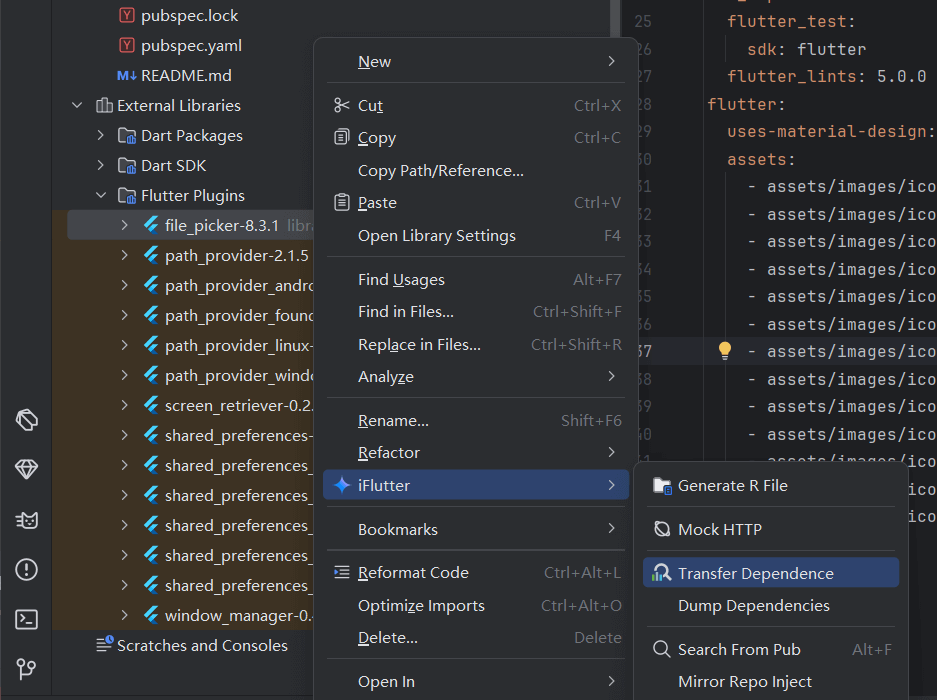Click the Dart Packages folder icon
The image size is (937, 700).
pyautogui.click(x=127, y=136)
